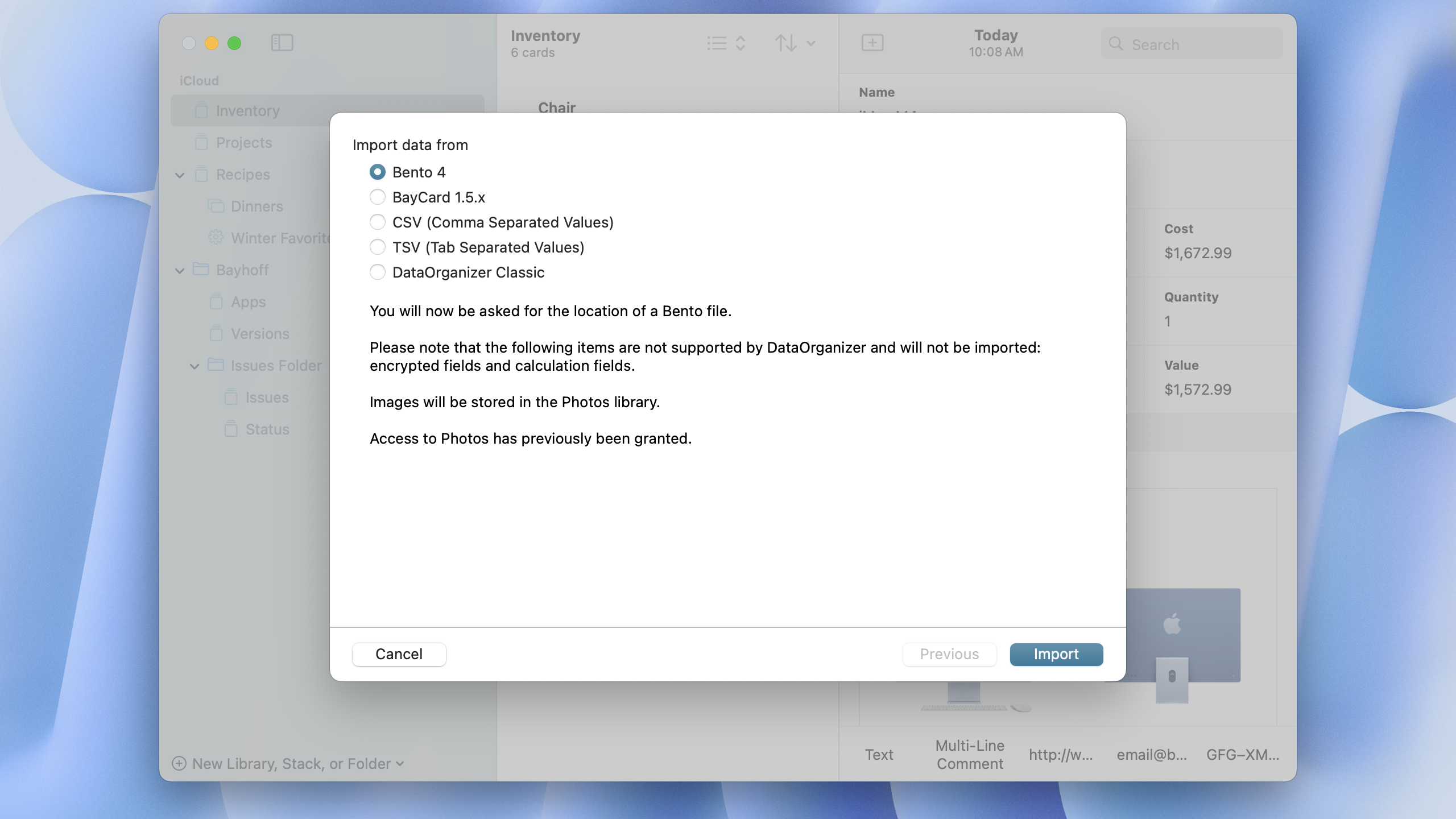Click the Apps library icon

pos(216,301)
